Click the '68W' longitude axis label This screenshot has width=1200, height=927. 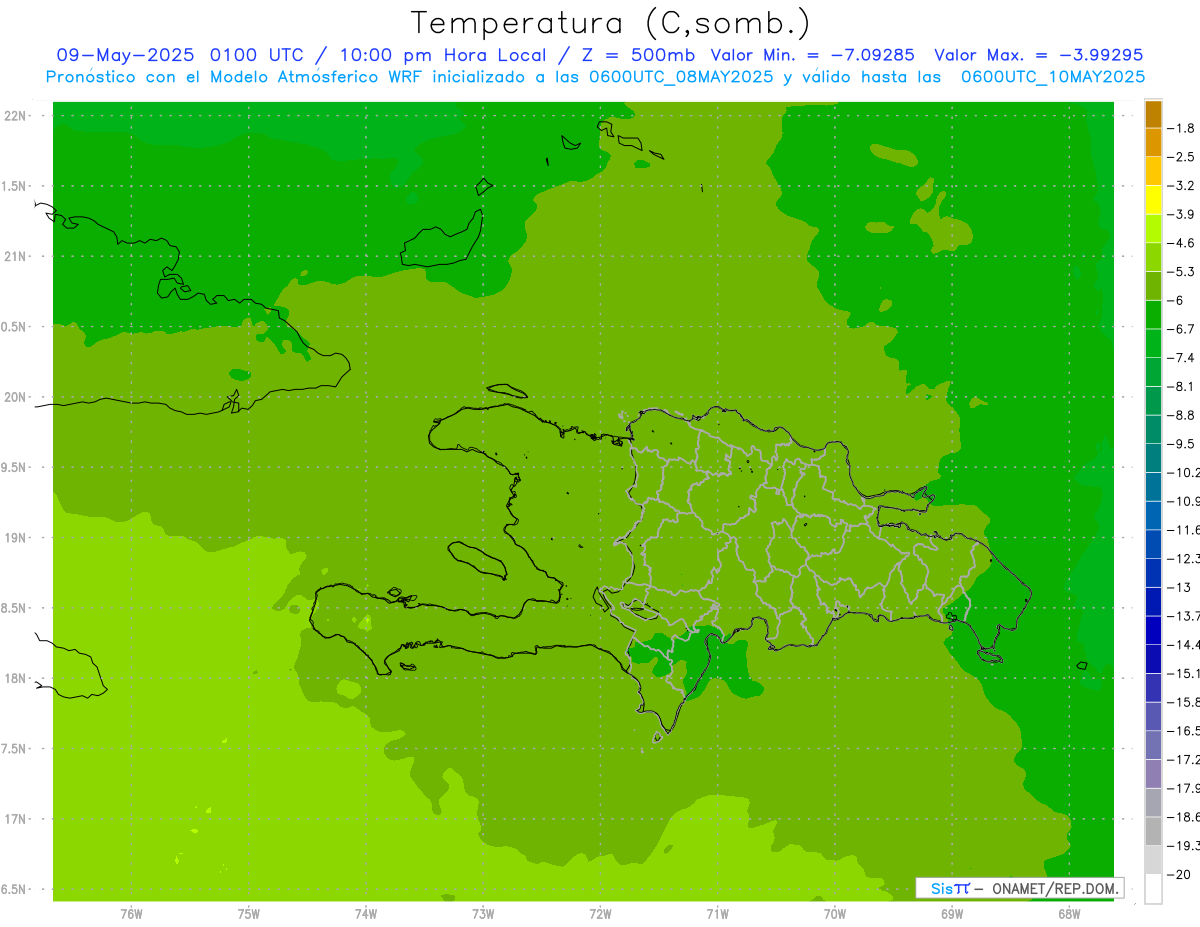[1069, 914]
